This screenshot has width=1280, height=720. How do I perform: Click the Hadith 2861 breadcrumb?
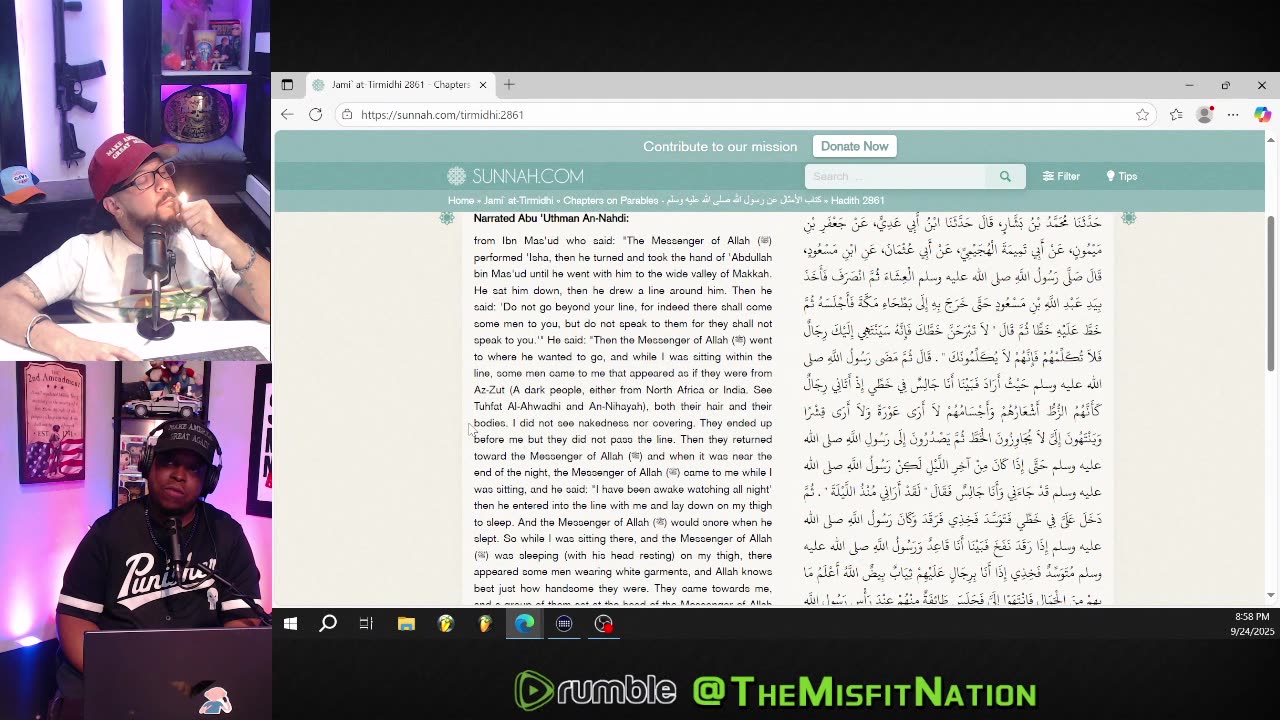click(858, 200)
